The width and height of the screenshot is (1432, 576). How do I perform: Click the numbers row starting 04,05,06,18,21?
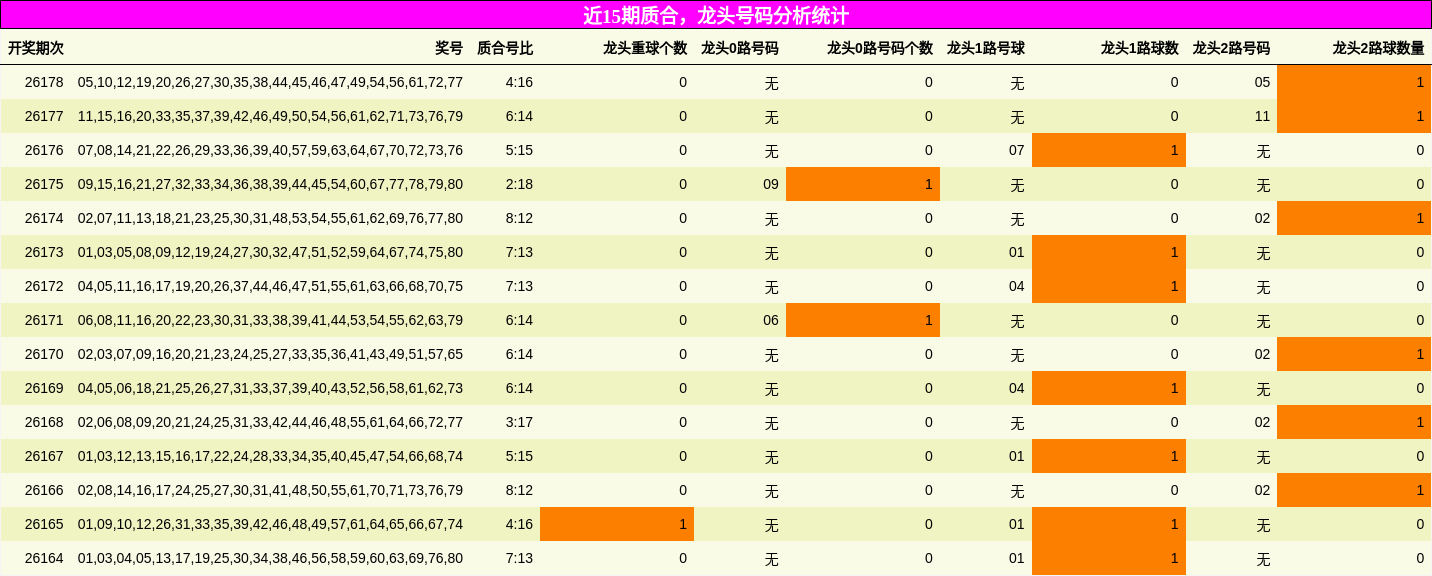(270, 388)
